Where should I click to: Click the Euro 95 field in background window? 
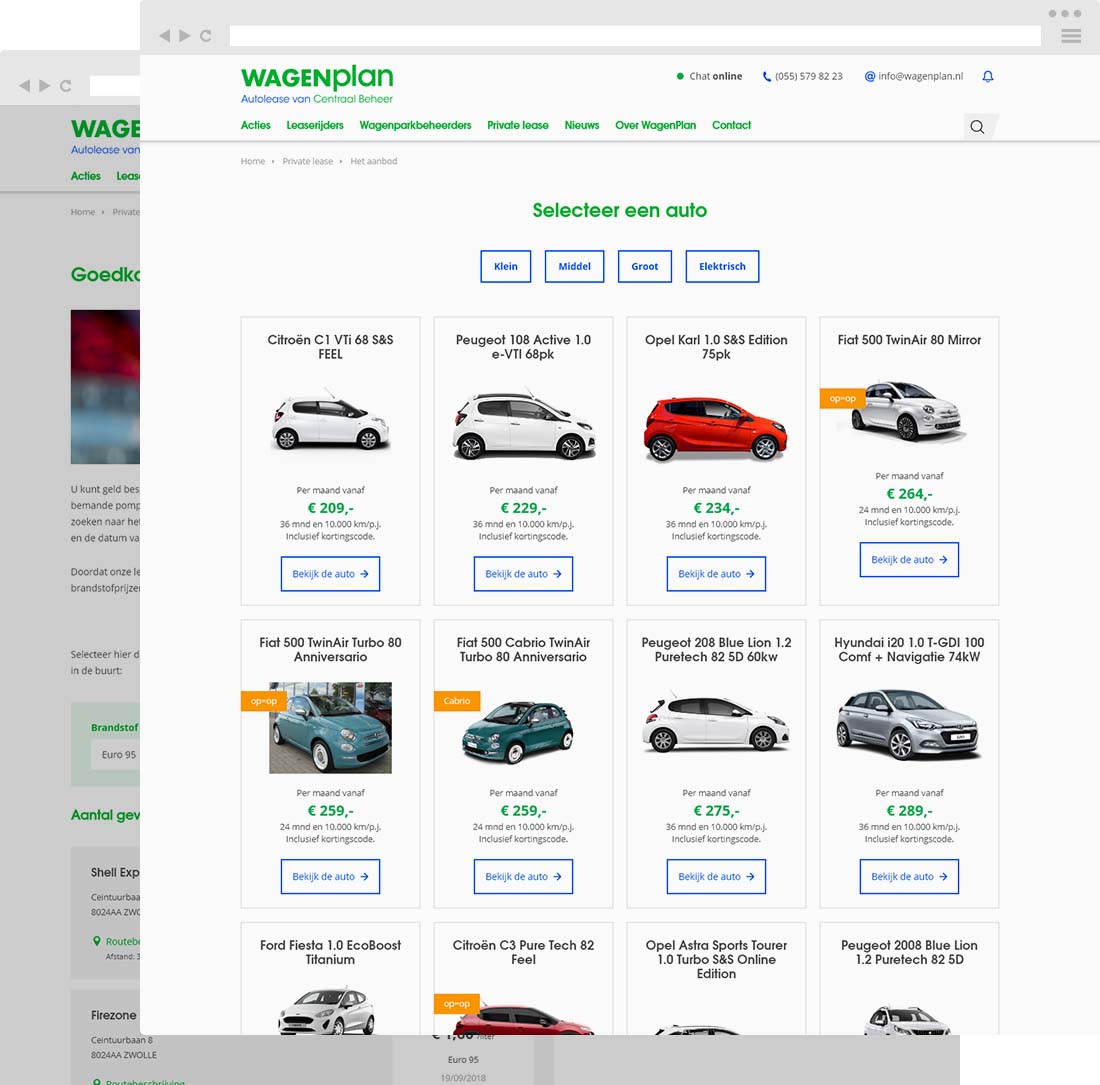116,755
